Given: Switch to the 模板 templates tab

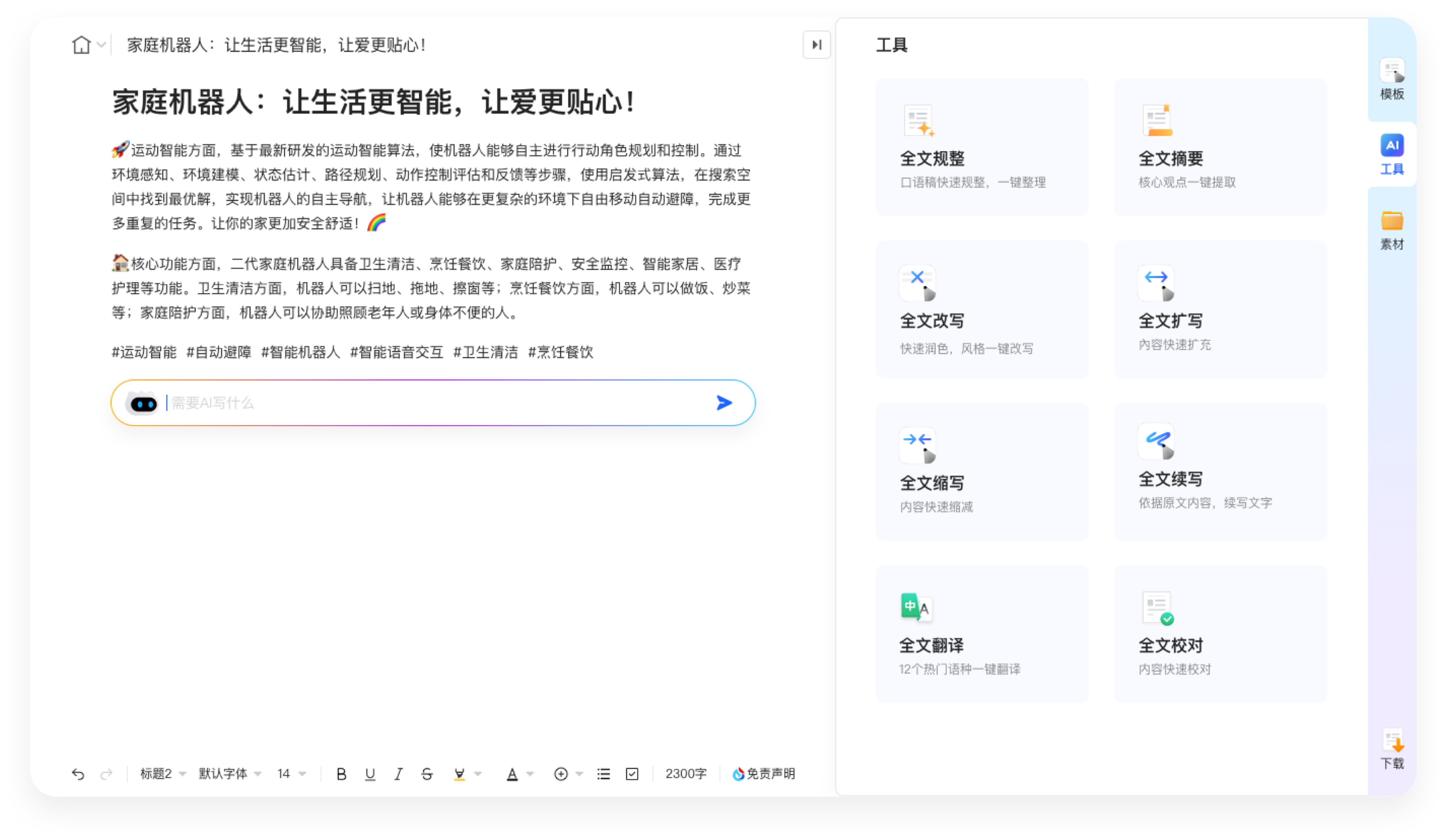Looking at the screenshot, I should pyautogui.click(x=1391, y=80).
